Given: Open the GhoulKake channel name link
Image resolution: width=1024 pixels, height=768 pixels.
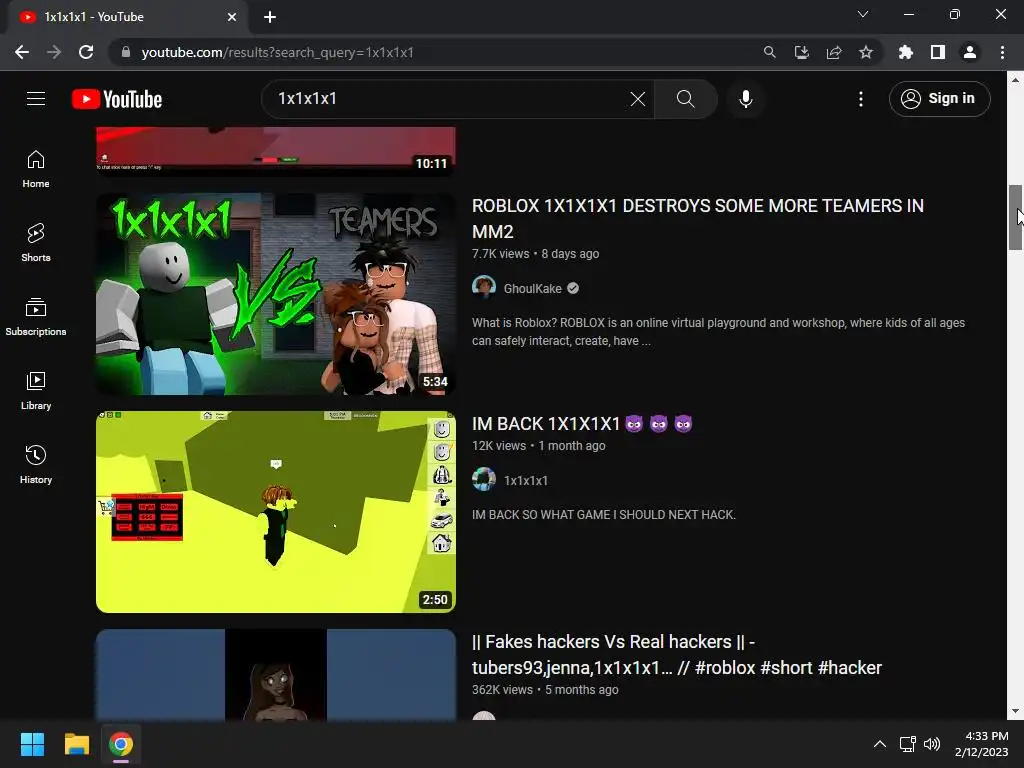Looking at the screenshot, I should [532, 289].
